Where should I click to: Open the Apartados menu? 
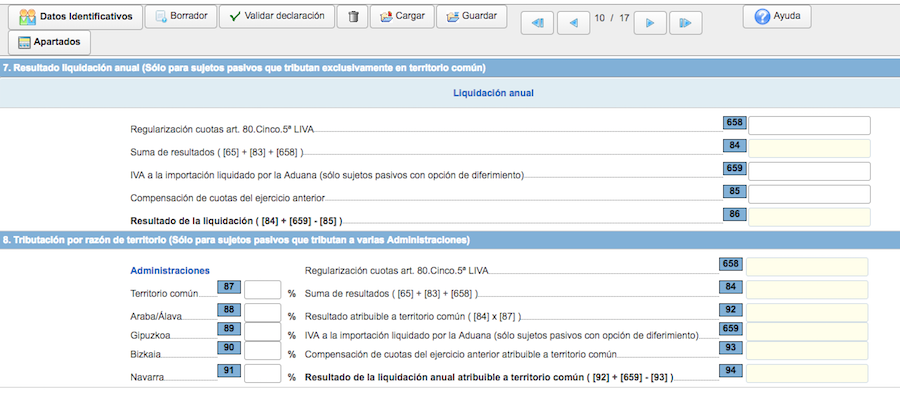coord(49,42)
